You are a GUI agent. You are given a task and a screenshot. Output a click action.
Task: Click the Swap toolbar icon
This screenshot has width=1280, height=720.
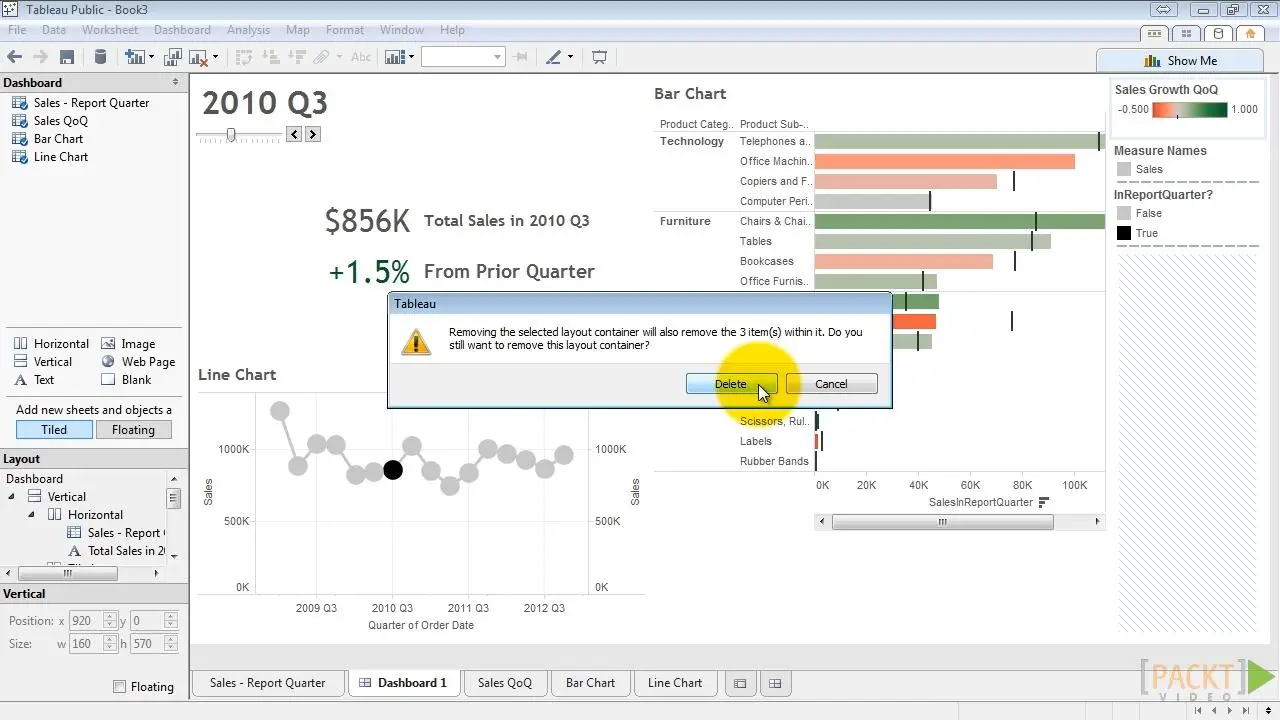(243, 57)
